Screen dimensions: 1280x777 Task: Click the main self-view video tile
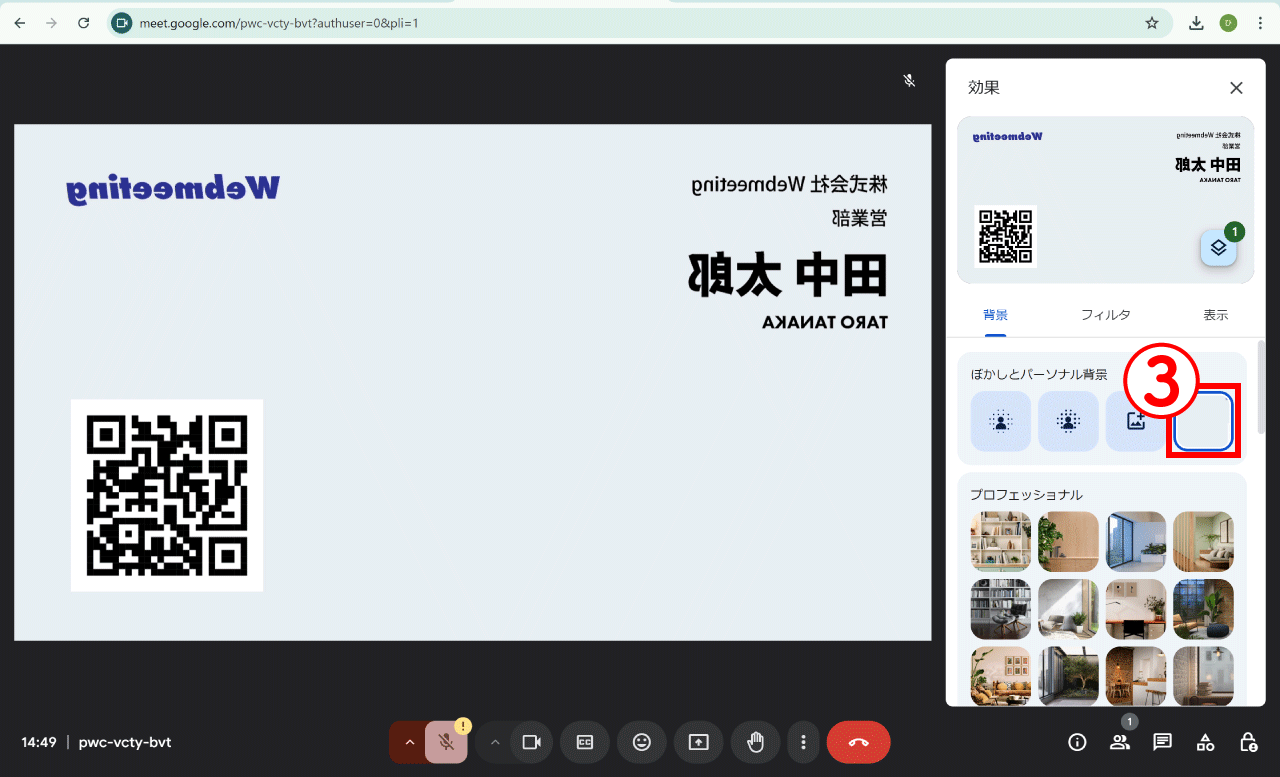[472, 382]
